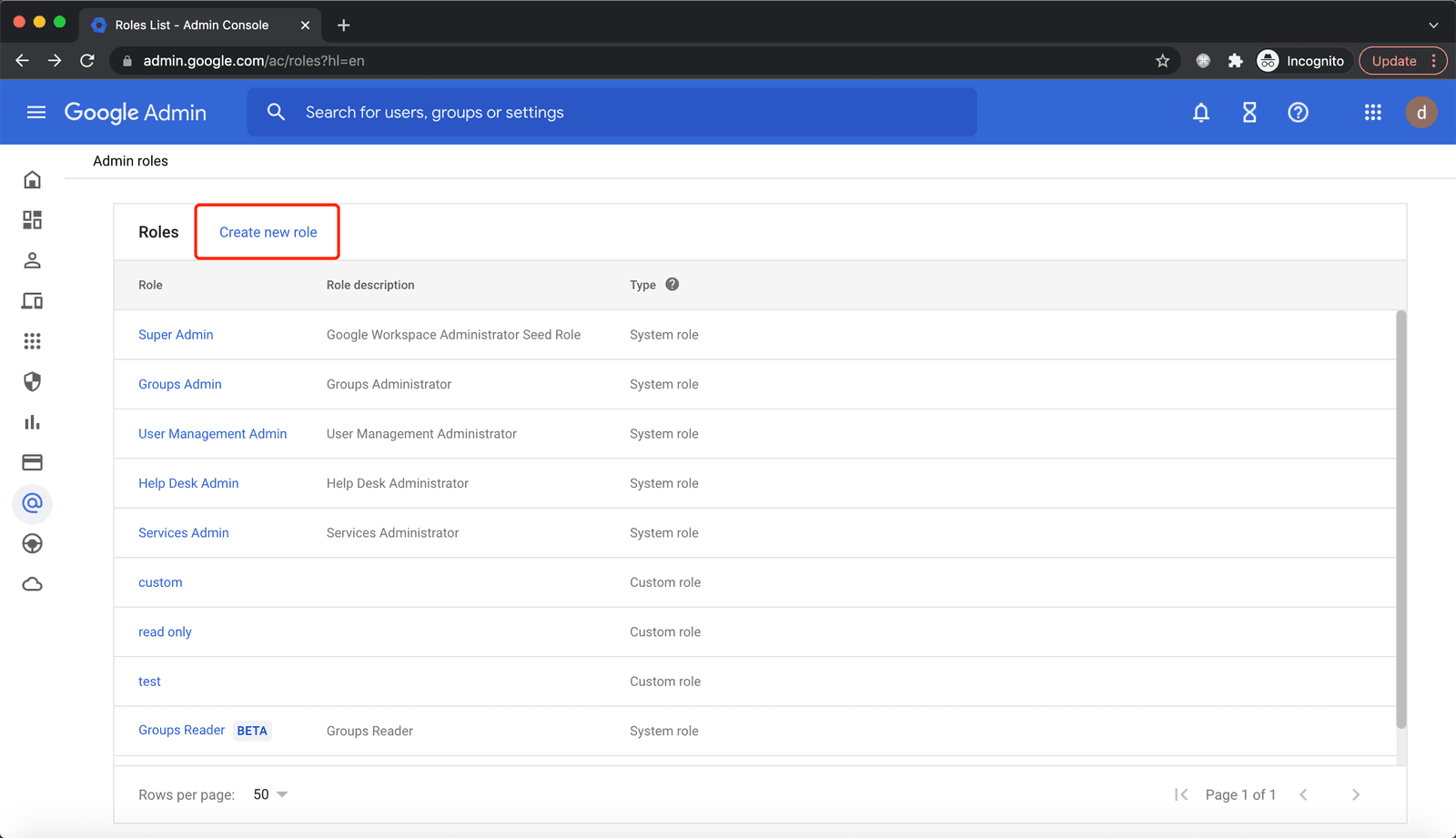Viewport: 1456px width, 838px height.
Task: Bookmark this page with the star icon
Action: pyautogui.click(x=1162, y=61)
